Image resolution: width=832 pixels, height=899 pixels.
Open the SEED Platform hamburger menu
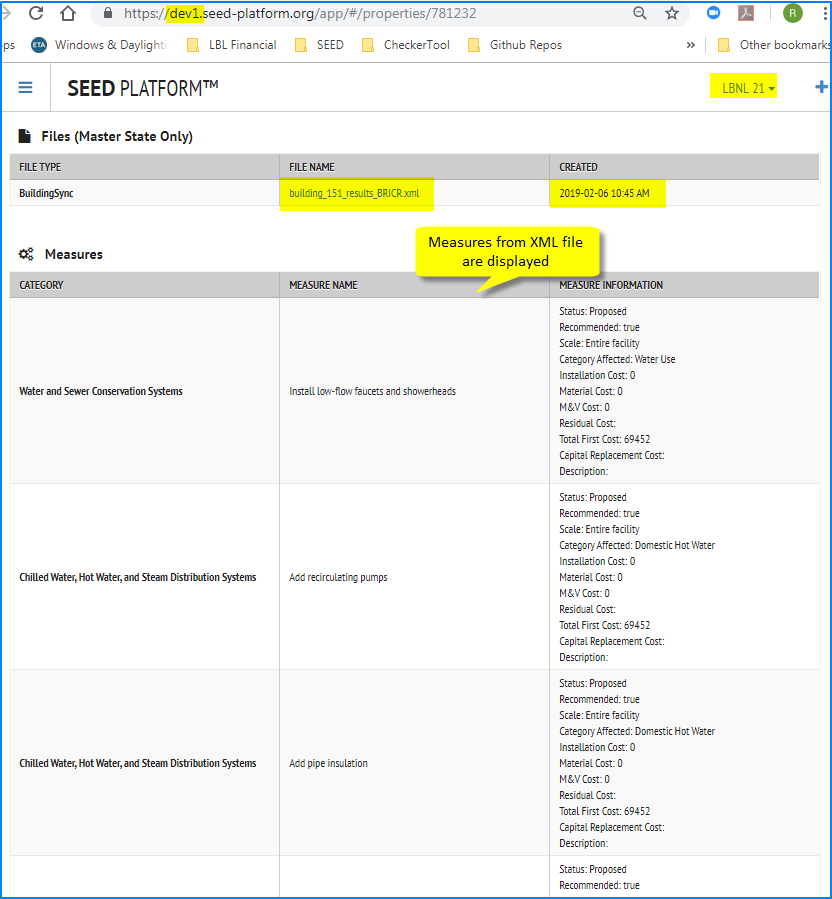point(26,87)
